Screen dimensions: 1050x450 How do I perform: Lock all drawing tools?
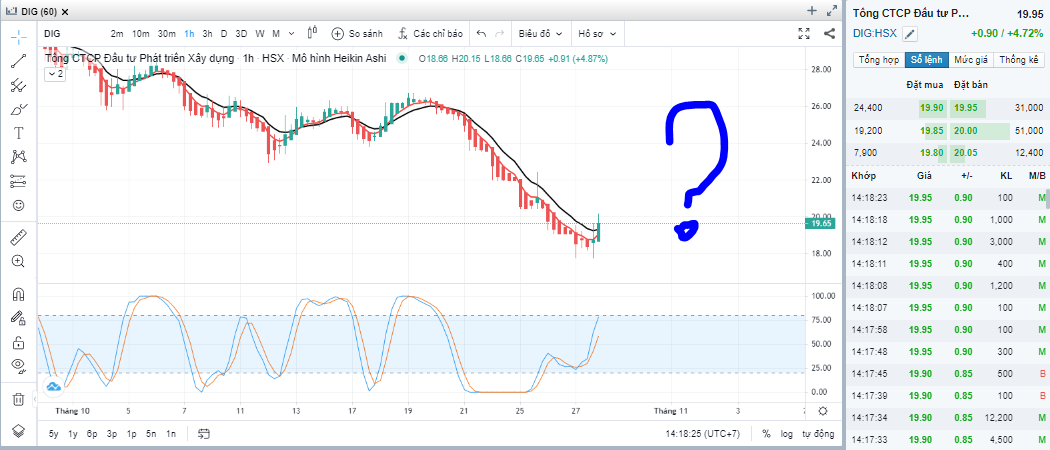click(x=19, y=342)
